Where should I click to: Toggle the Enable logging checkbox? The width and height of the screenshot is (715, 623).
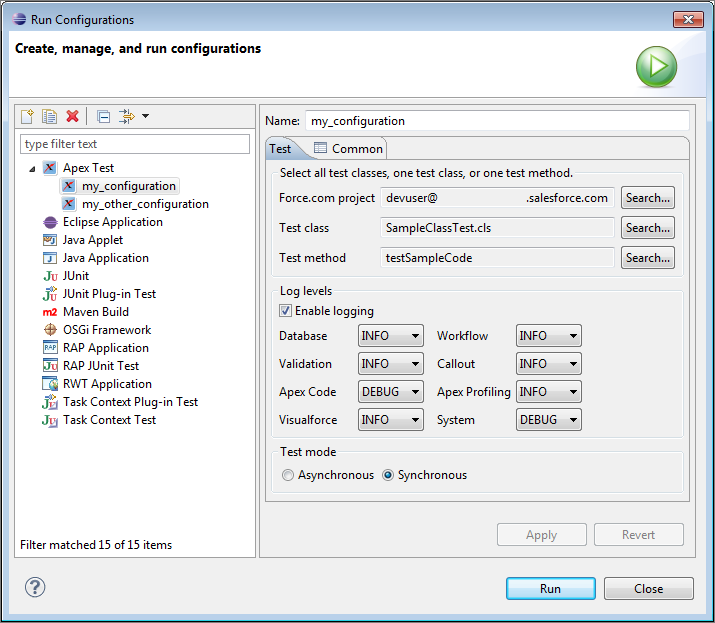pos(285,311)
